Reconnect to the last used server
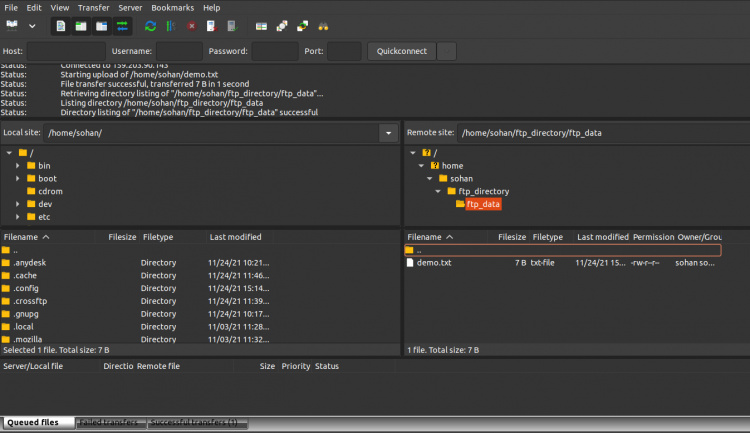The width and height of the screenshot is (750, 433). 232,26
